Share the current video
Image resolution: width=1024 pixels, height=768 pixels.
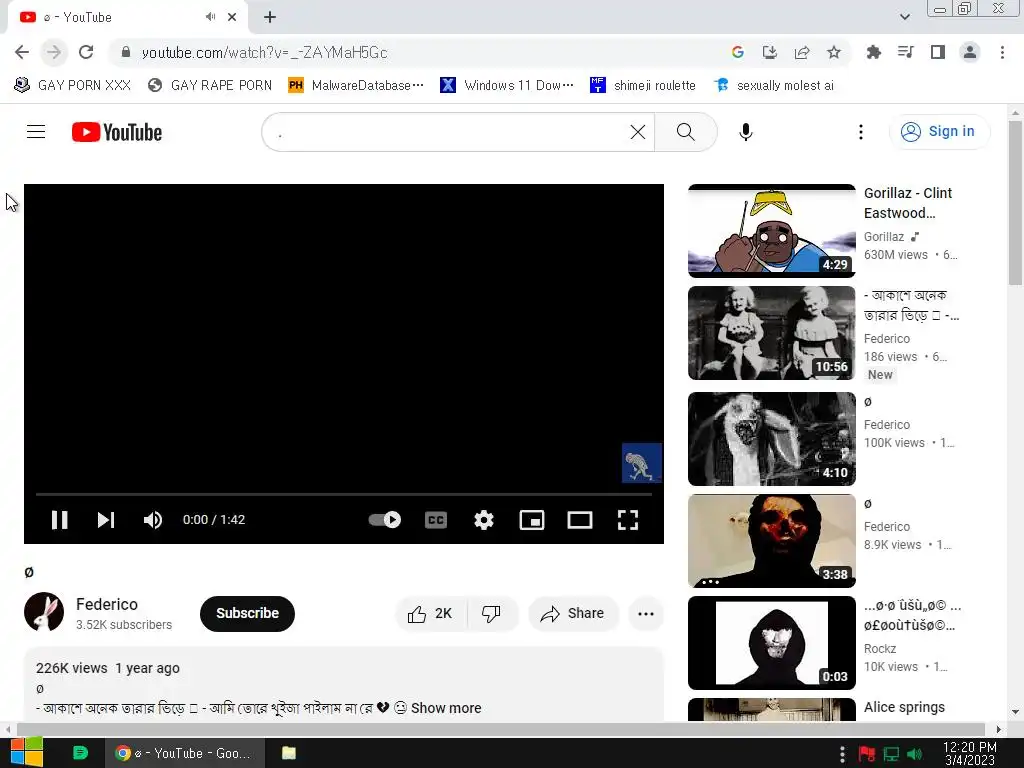(573, 614)
